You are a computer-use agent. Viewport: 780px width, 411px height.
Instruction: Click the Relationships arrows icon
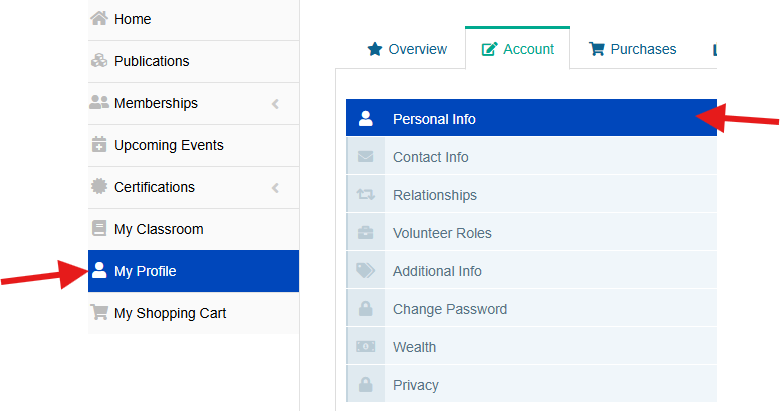tap(366, 195)
